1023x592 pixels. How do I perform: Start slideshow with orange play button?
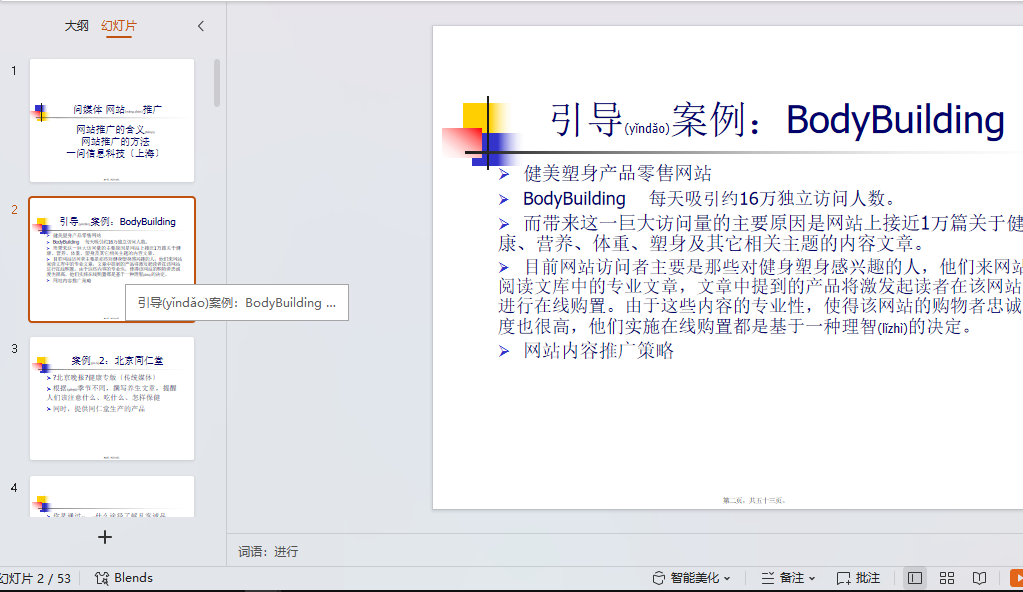[x=1016, y=578]
